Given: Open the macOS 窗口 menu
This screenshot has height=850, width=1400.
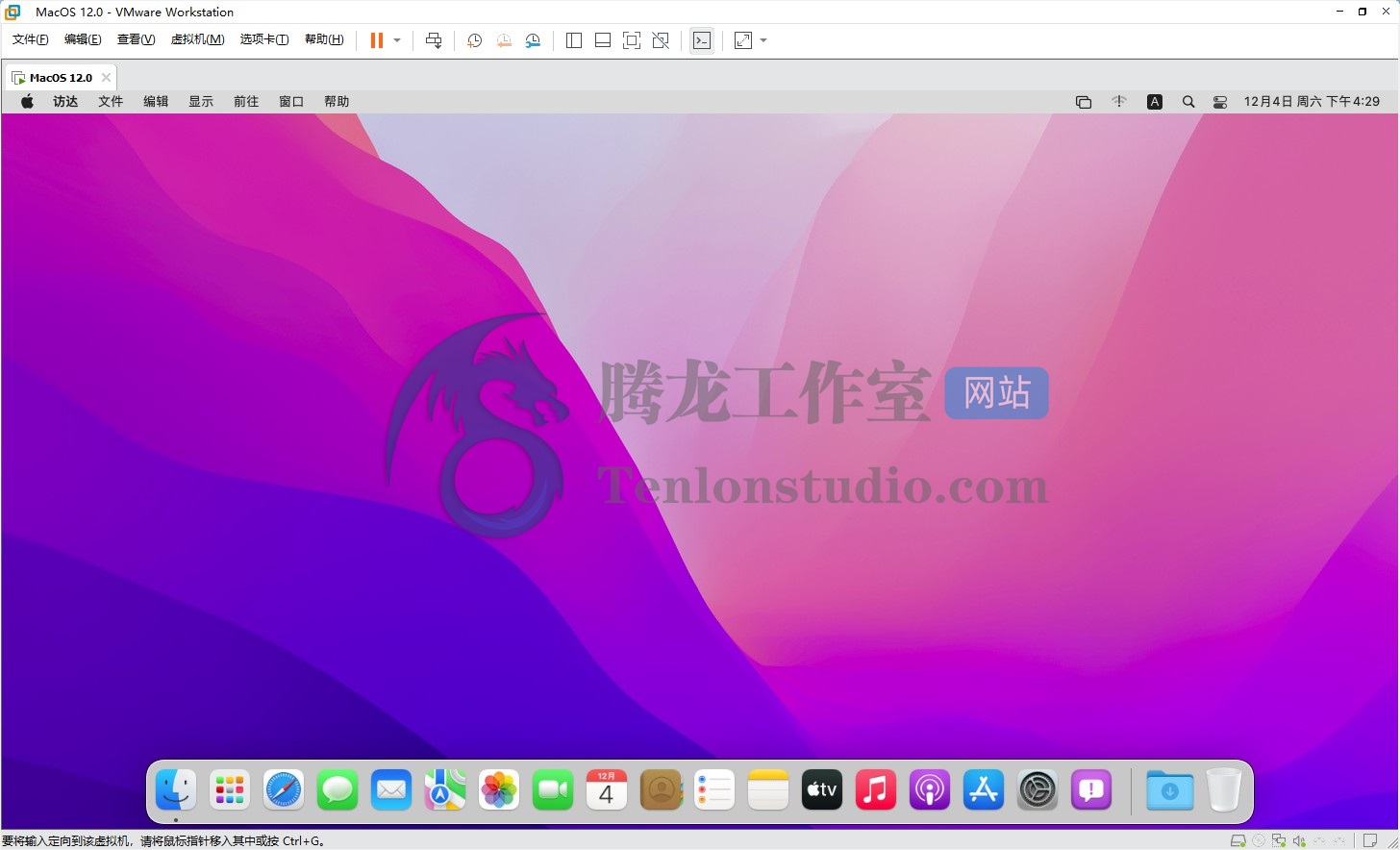Looking at the screenshot, I should (x=291, y=101).
